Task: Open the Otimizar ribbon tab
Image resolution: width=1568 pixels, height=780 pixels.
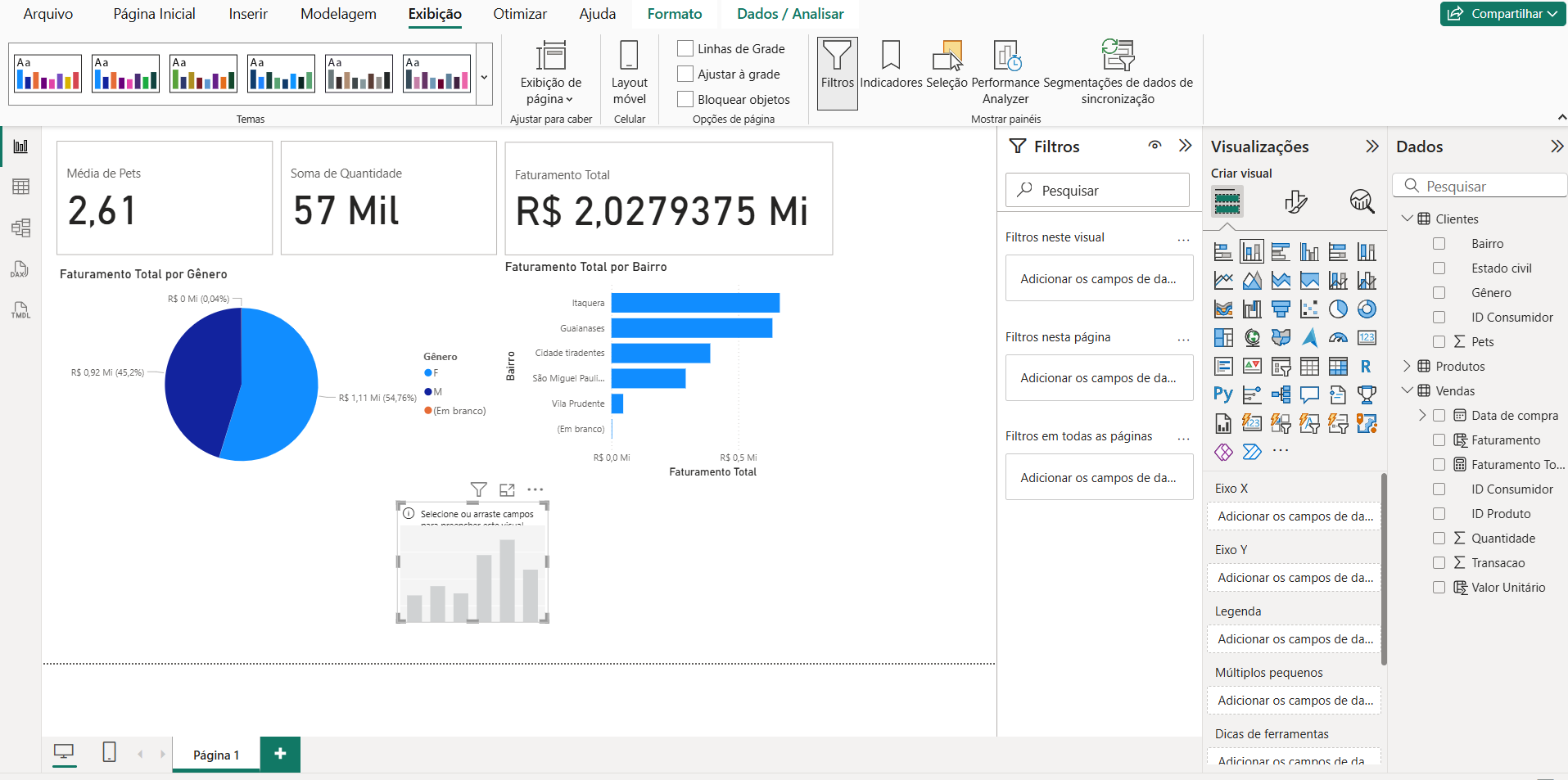Action: tap(520, 14)
